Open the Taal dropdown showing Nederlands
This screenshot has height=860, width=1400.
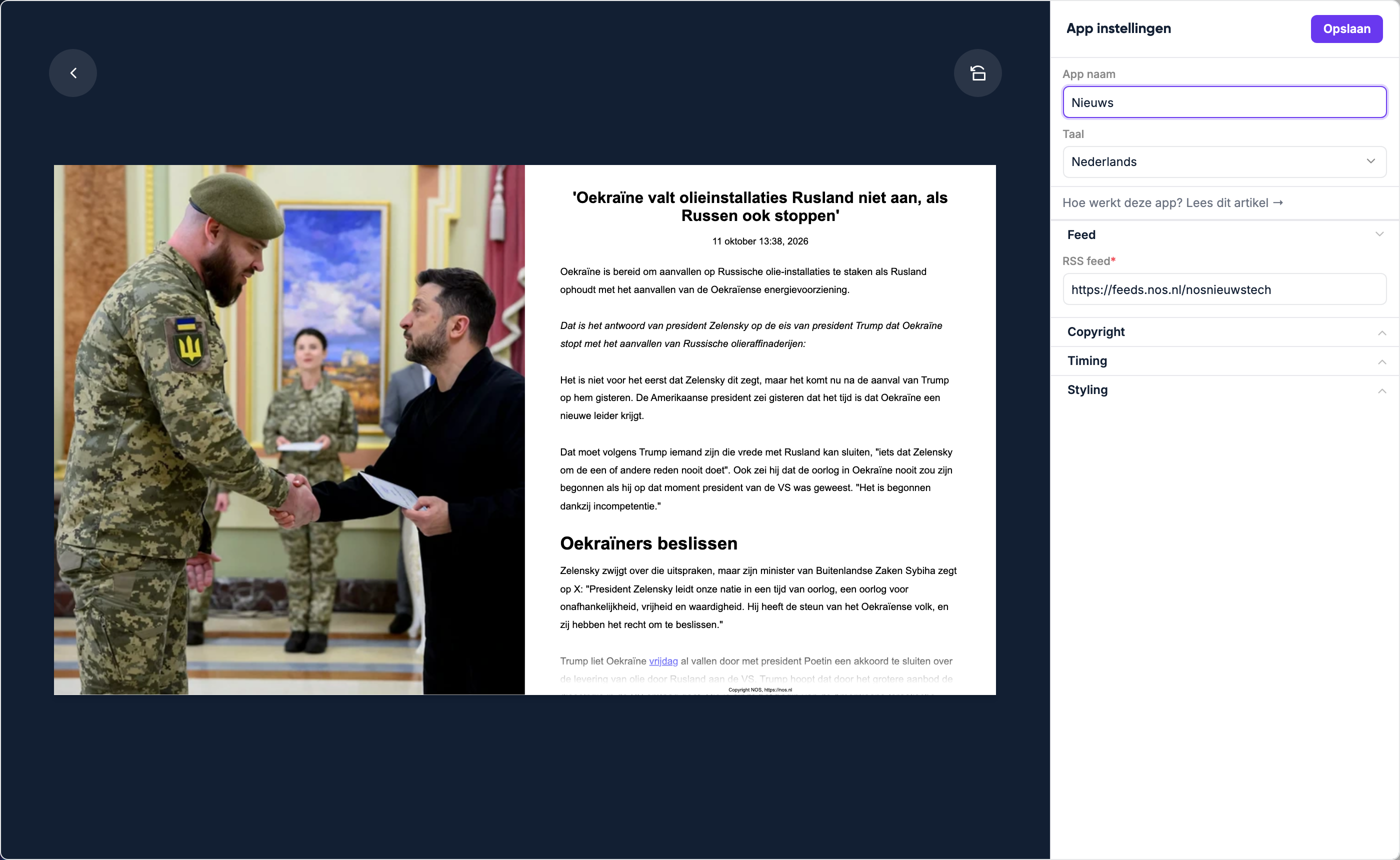click(x=1224, y=161)
